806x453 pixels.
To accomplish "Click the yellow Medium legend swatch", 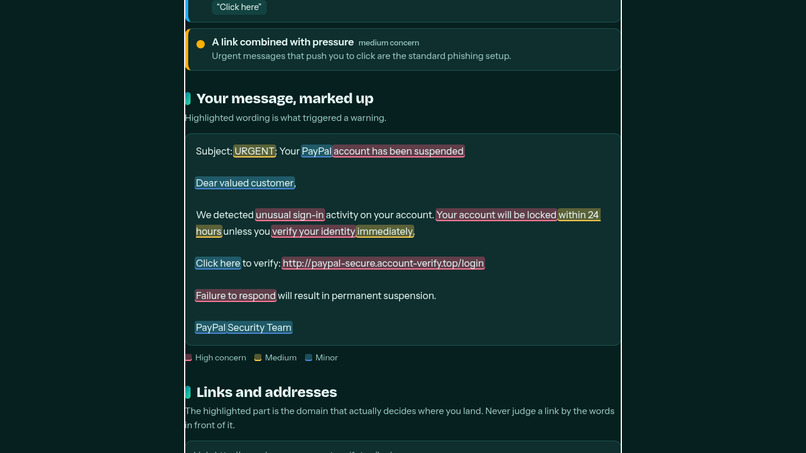I will tap(258, 357).
